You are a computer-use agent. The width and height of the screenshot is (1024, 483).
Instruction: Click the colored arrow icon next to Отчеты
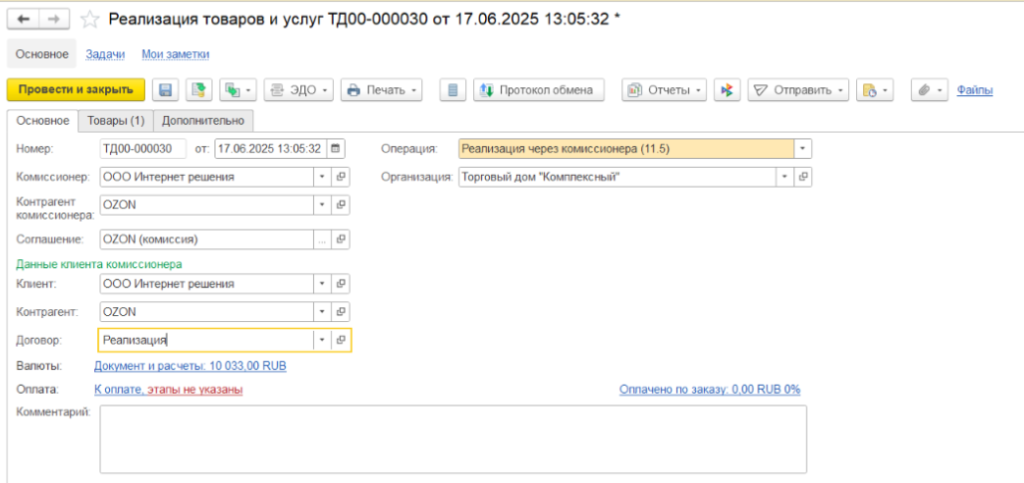pyautogui.click(x=729, y=90)
